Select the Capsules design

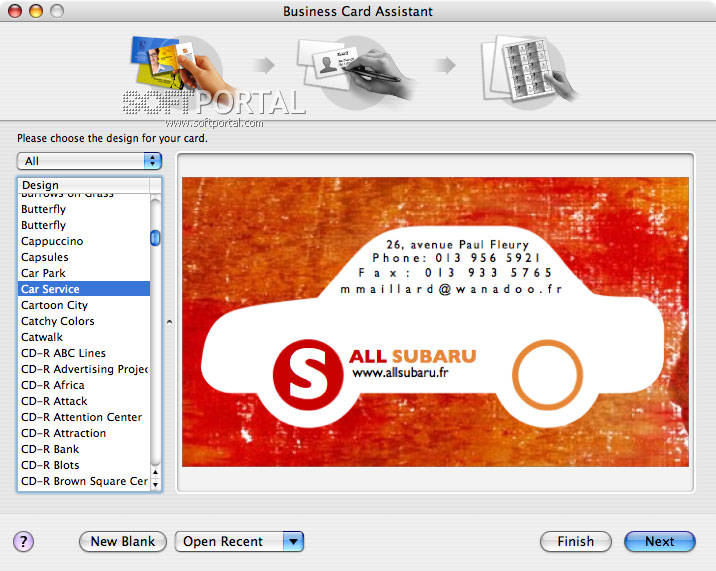click(x=84, y=257)
